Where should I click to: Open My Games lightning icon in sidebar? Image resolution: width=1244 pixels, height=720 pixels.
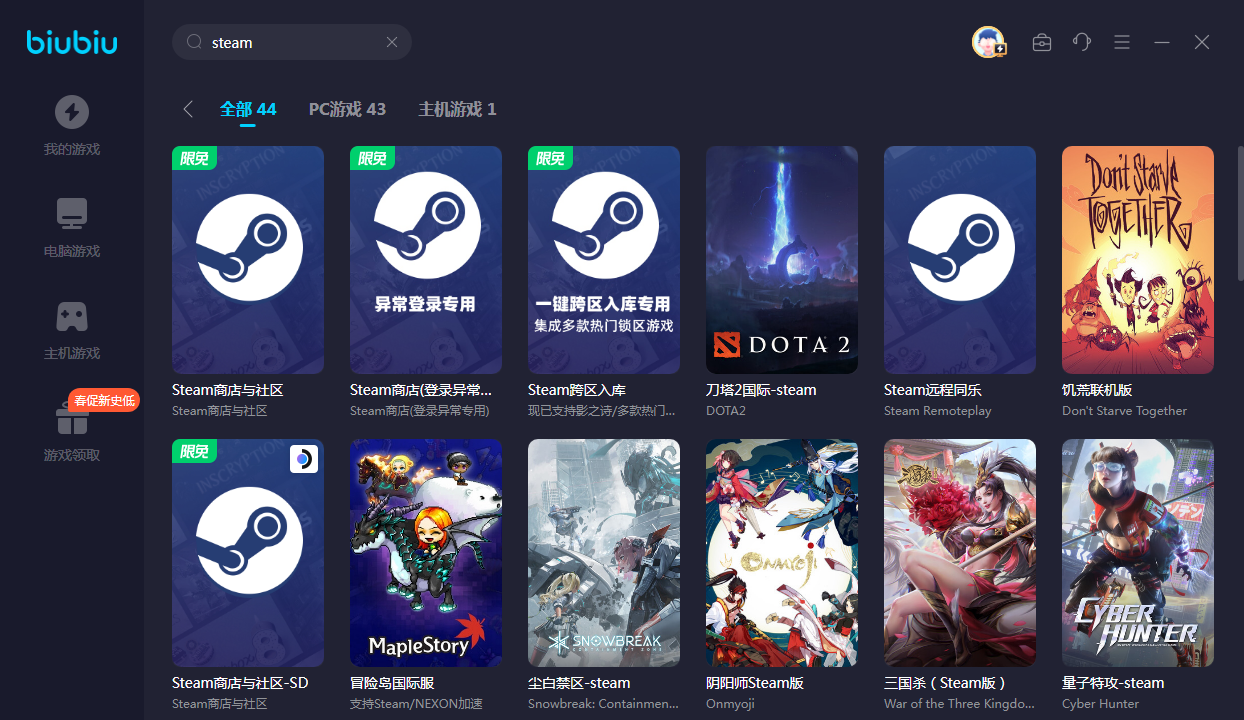71,112
